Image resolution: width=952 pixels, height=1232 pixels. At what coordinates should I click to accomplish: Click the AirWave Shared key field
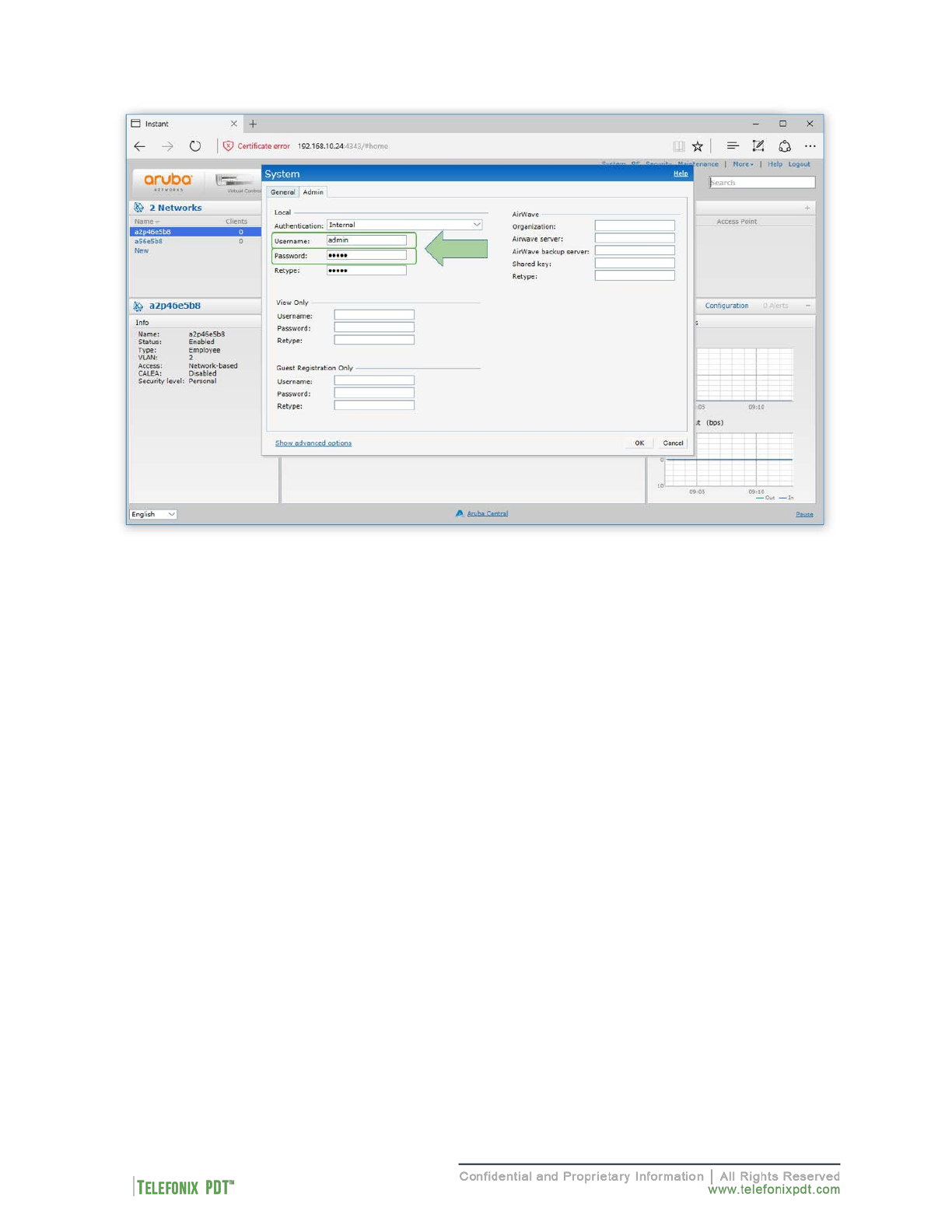tap(635, 263)
